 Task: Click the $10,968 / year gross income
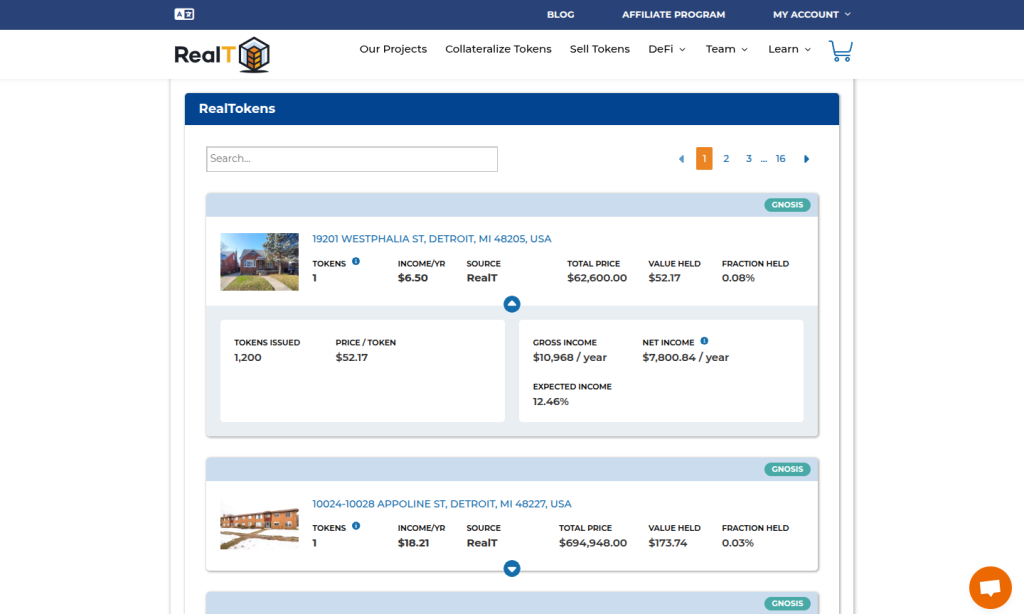pos(569,357)
